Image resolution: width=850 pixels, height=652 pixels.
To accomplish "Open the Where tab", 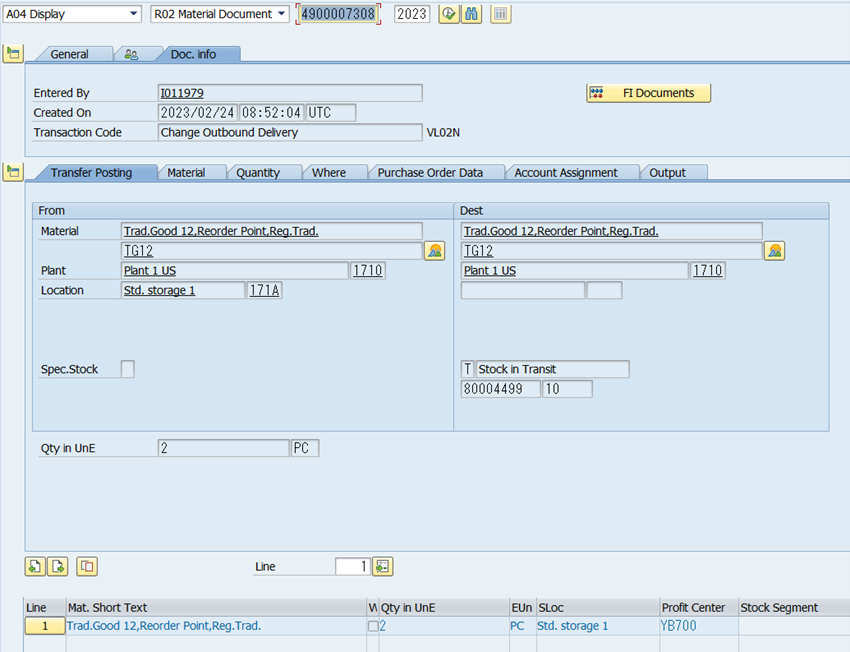I will click(x=329, y=173).
